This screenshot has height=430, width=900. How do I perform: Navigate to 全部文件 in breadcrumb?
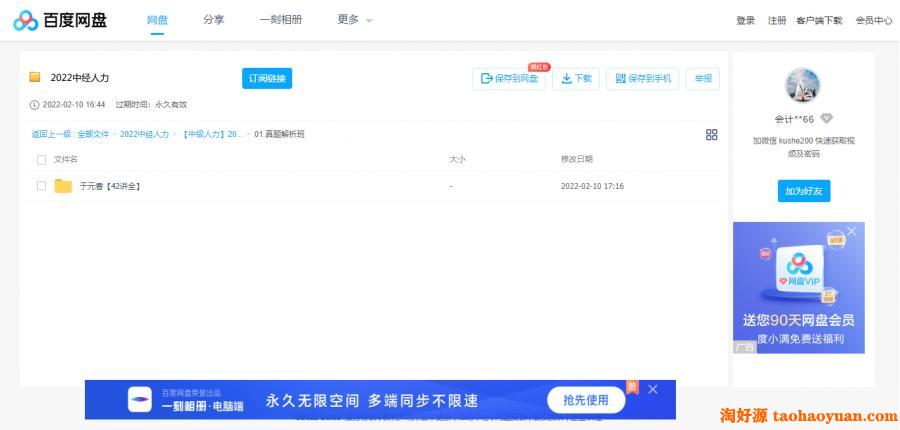[93, 134]
